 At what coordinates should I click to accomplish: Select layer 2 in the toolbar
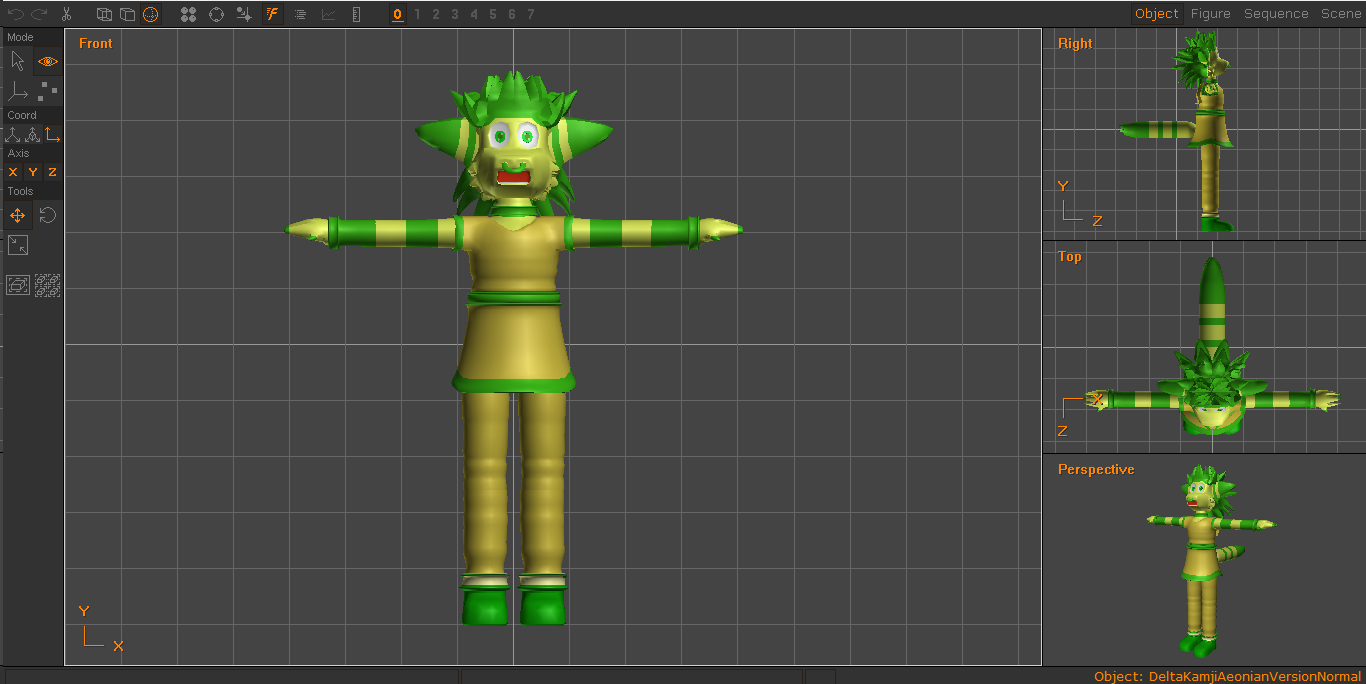(436, 14)
